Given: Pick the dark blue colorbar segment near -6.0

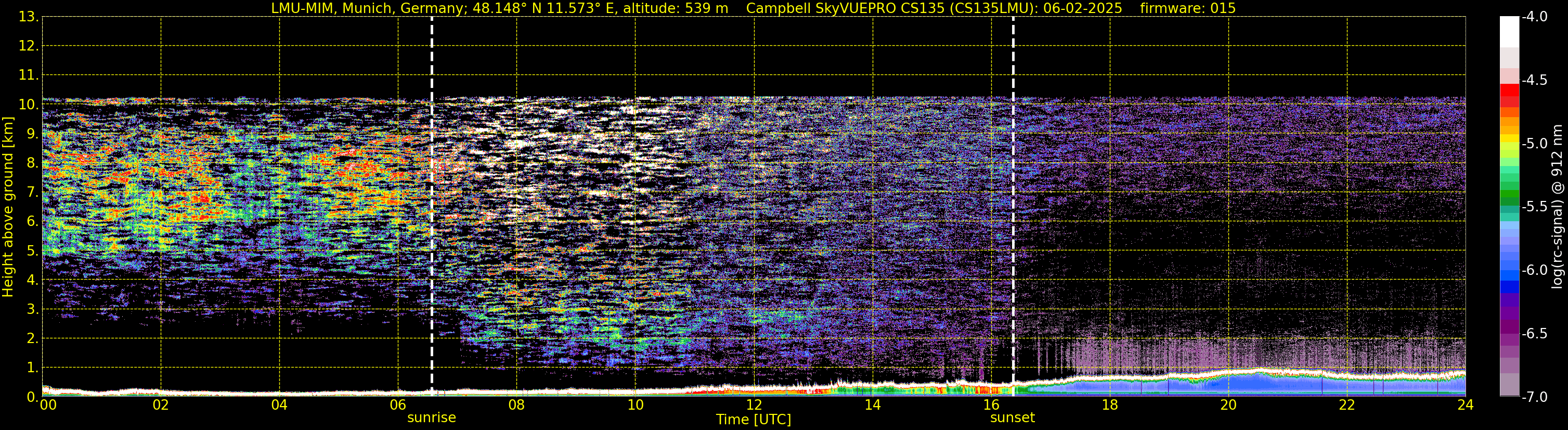Looking at the screenshot, I should tap(1510, 286).
